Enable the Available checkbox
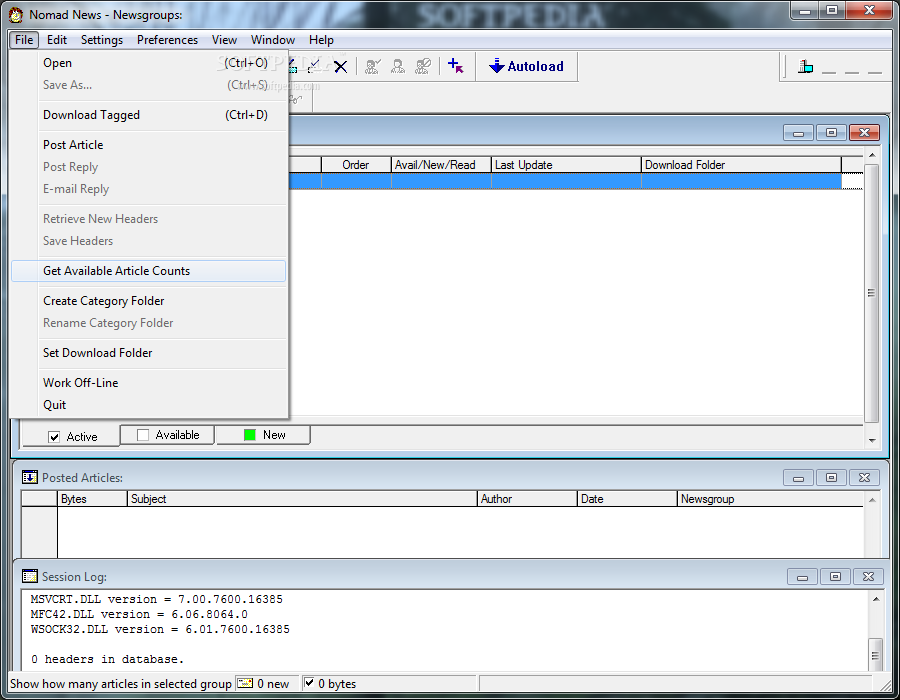Viewport: 900px width, 700px height. (143, 435)
